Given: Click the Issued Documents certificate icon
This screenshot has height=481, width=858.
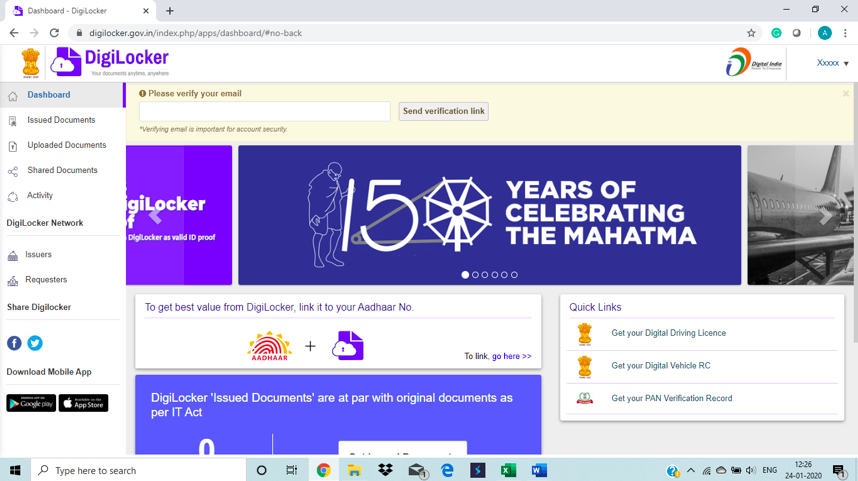Looking at the screenshot, I should click(x=13, y=121).
